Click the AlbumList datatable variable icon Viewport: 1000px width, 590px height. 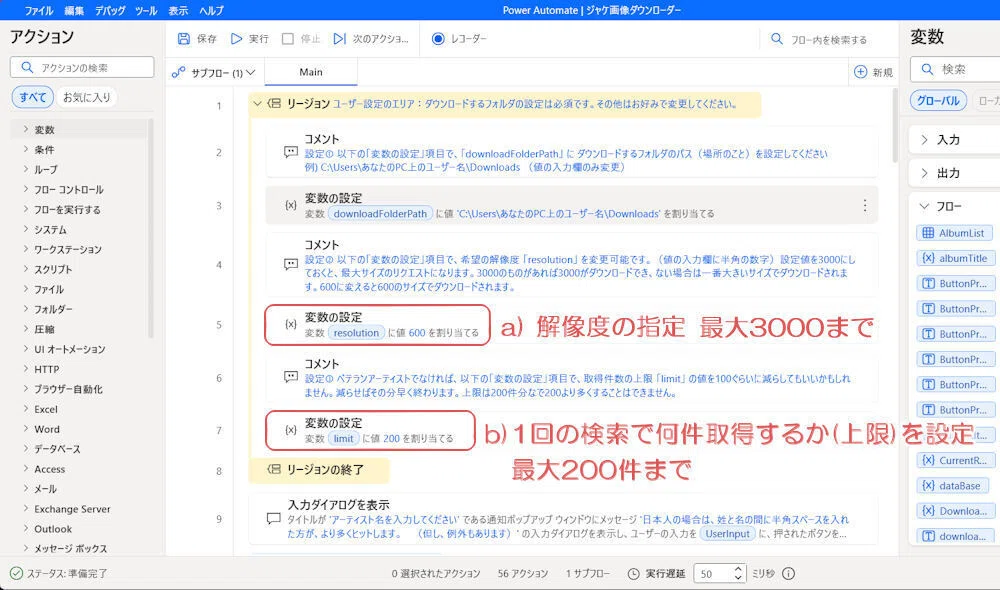[x=929, y=233]
